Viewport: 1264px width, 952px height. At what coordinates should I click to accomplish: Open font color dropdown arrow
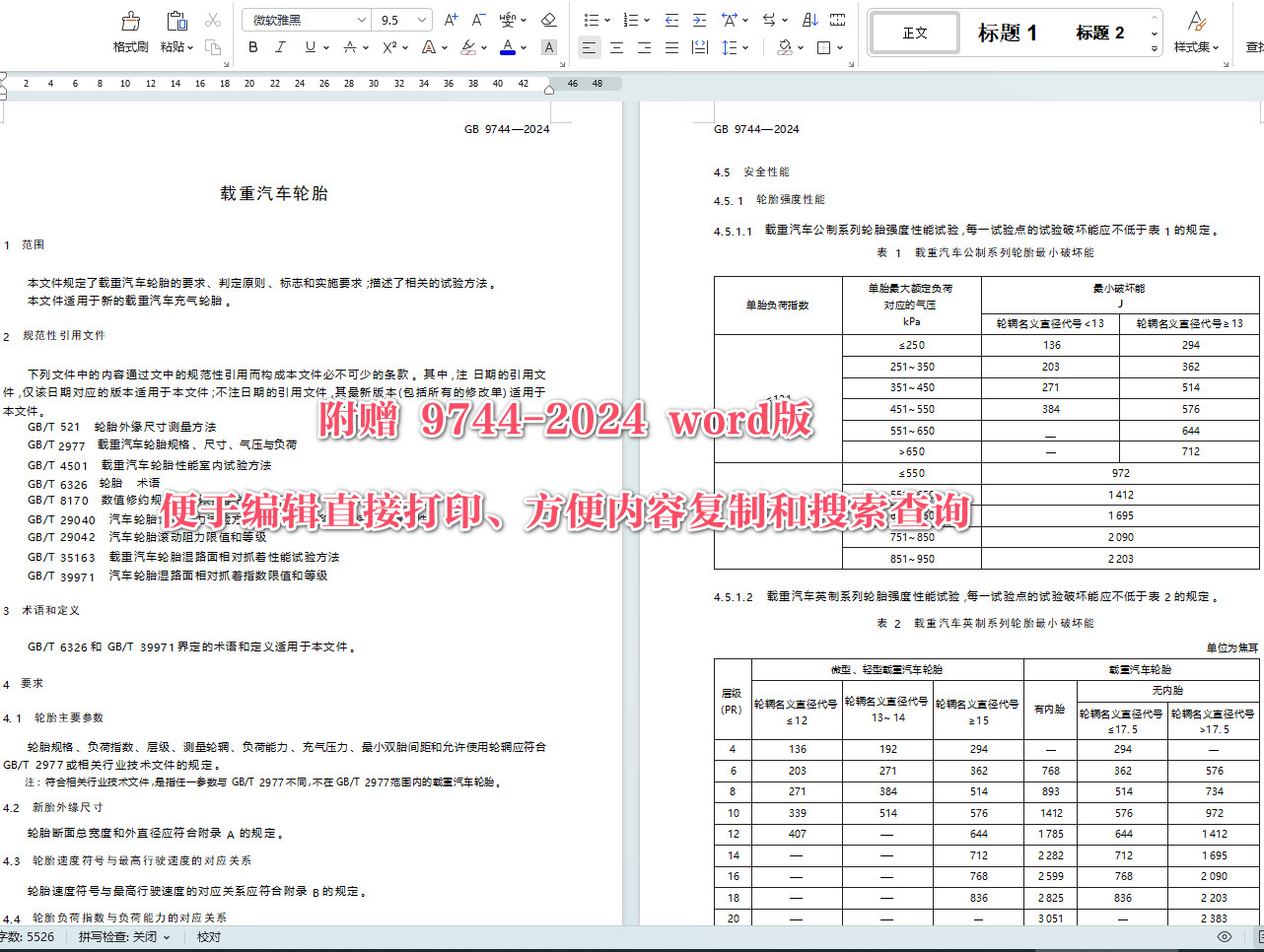click(x=524, y=47)
